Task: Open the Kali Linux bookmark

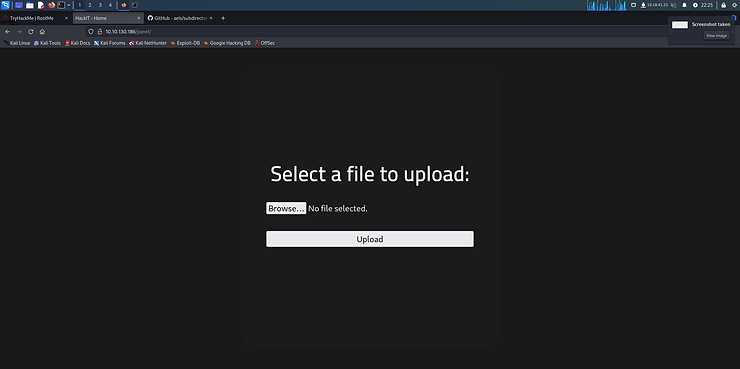Action: pos(17,43)
